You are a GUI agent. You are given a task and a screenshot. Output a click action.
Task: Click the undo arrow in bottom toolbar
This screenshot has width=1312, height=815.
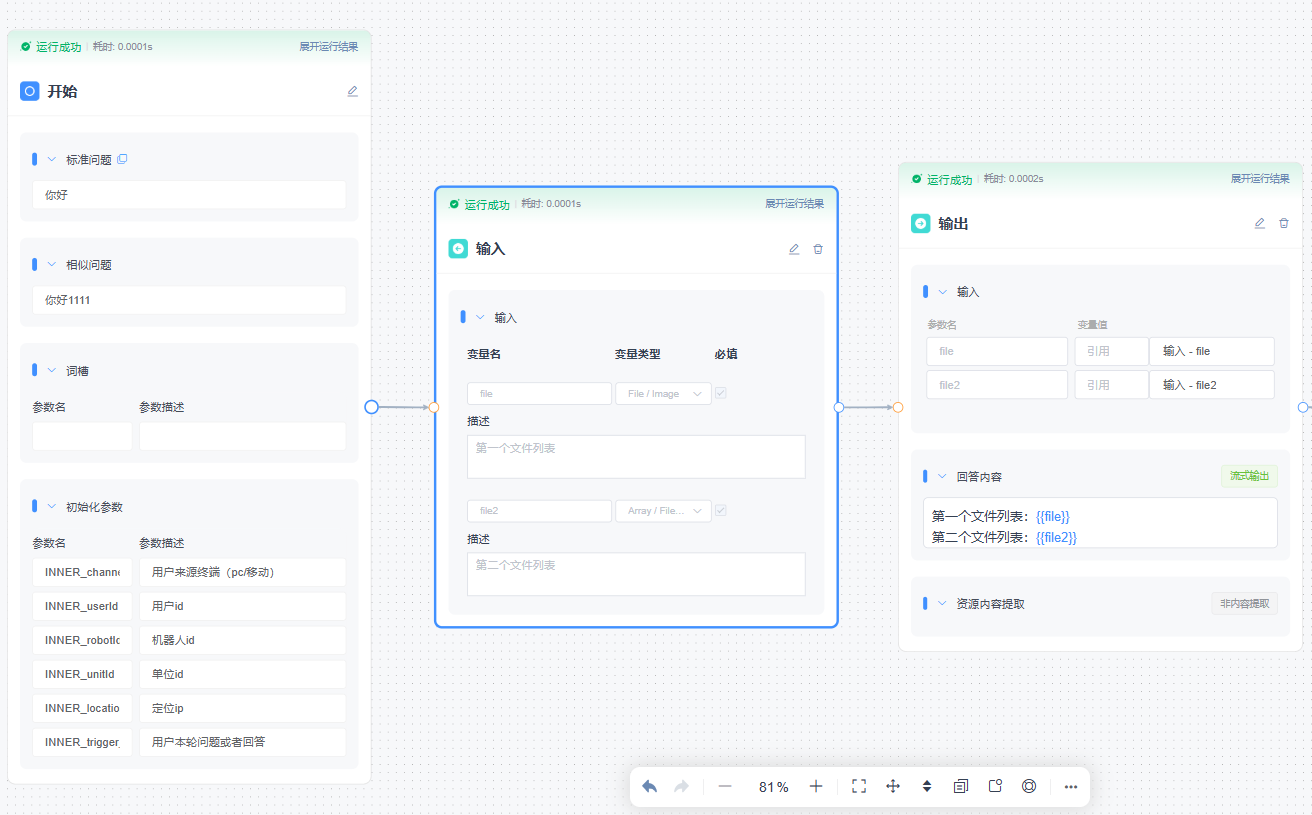click(x=649, y=787)
